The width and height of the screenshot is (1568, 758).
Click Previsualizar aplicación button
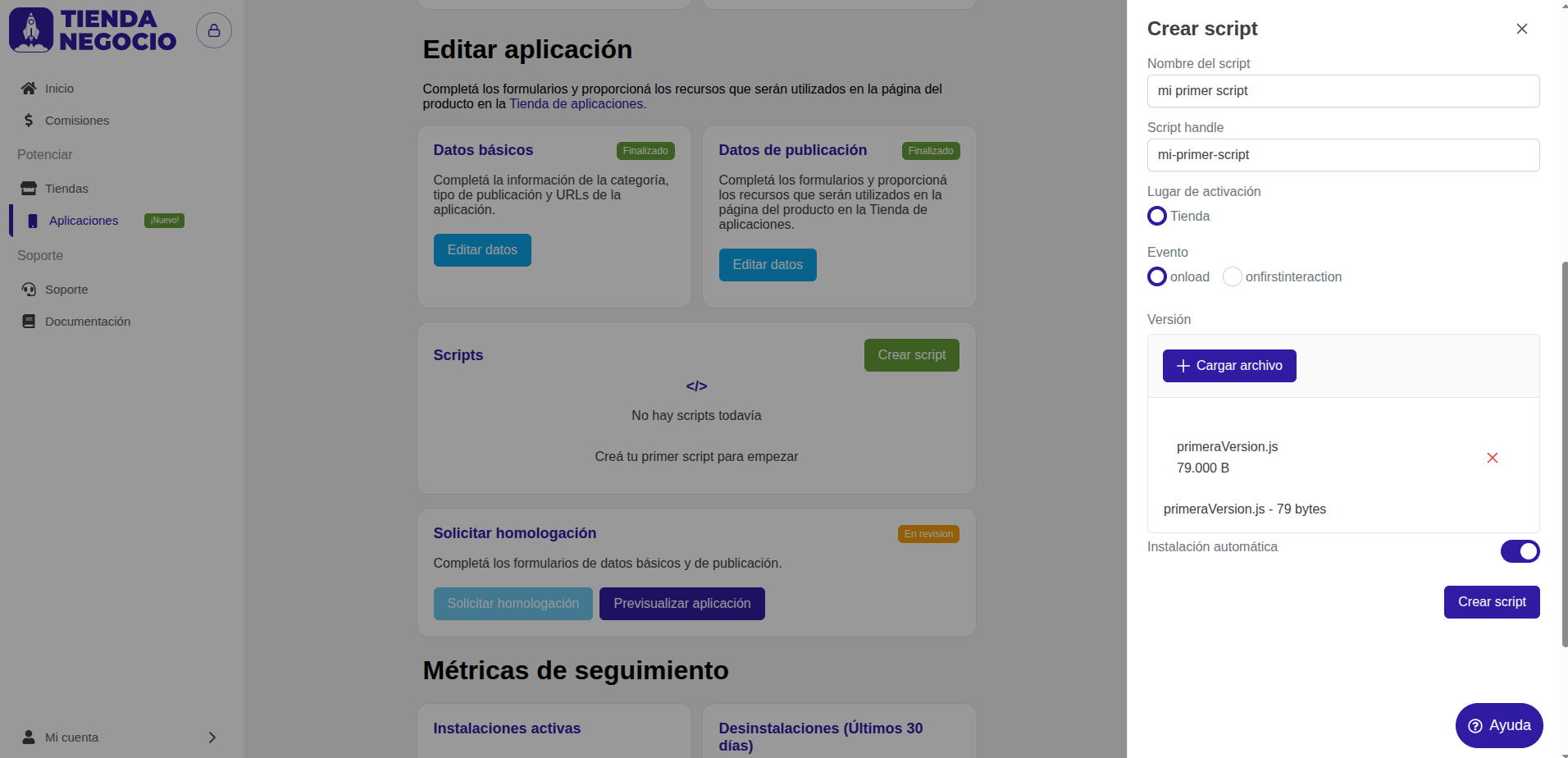[682, 604]
